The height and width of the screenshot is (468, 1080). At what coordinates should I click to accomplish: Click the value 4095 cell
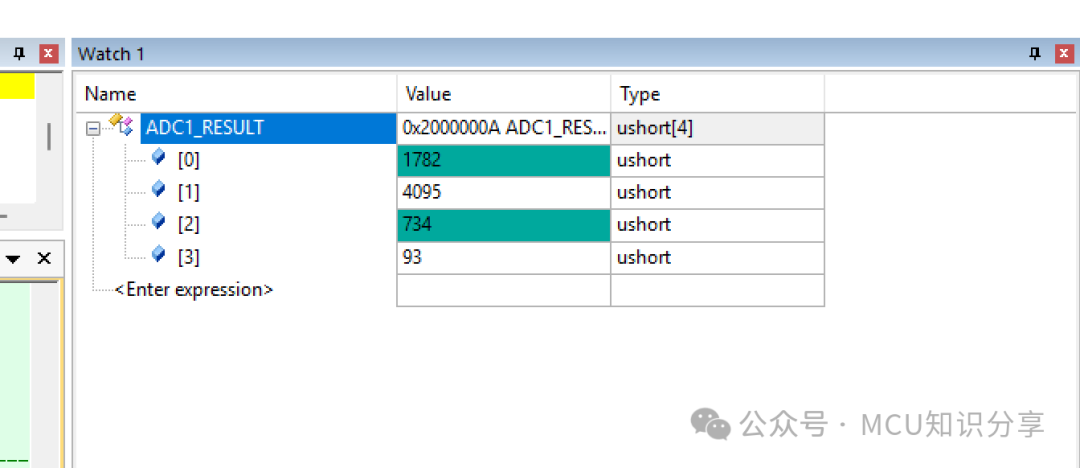pos(503,192)
